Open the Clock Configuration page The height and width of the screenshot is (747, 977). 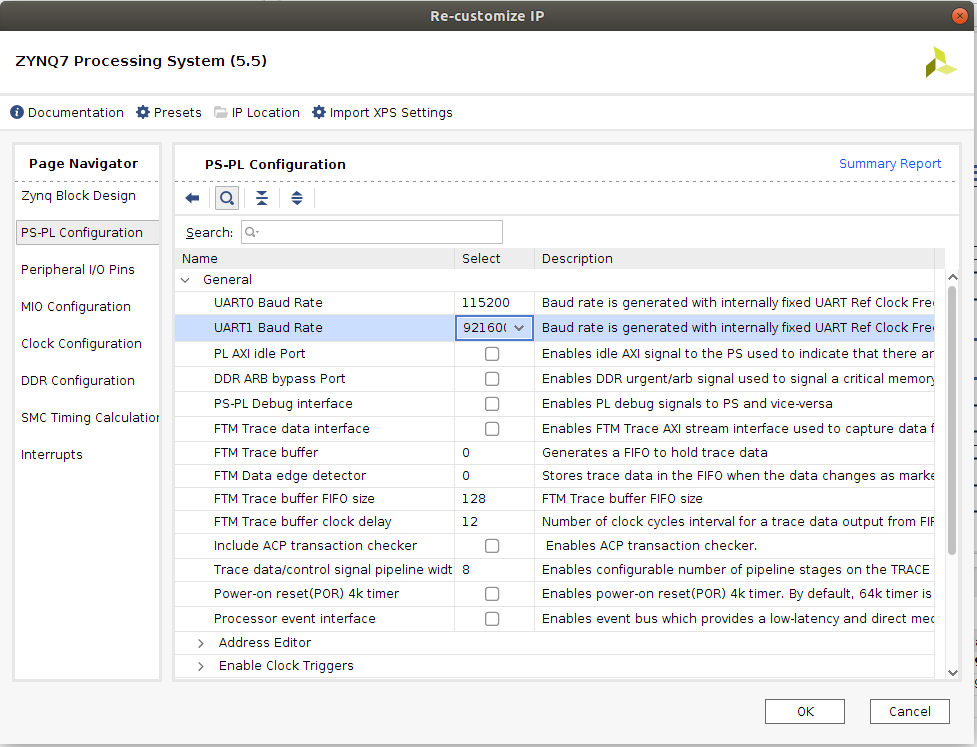click(x=81, y=344)
